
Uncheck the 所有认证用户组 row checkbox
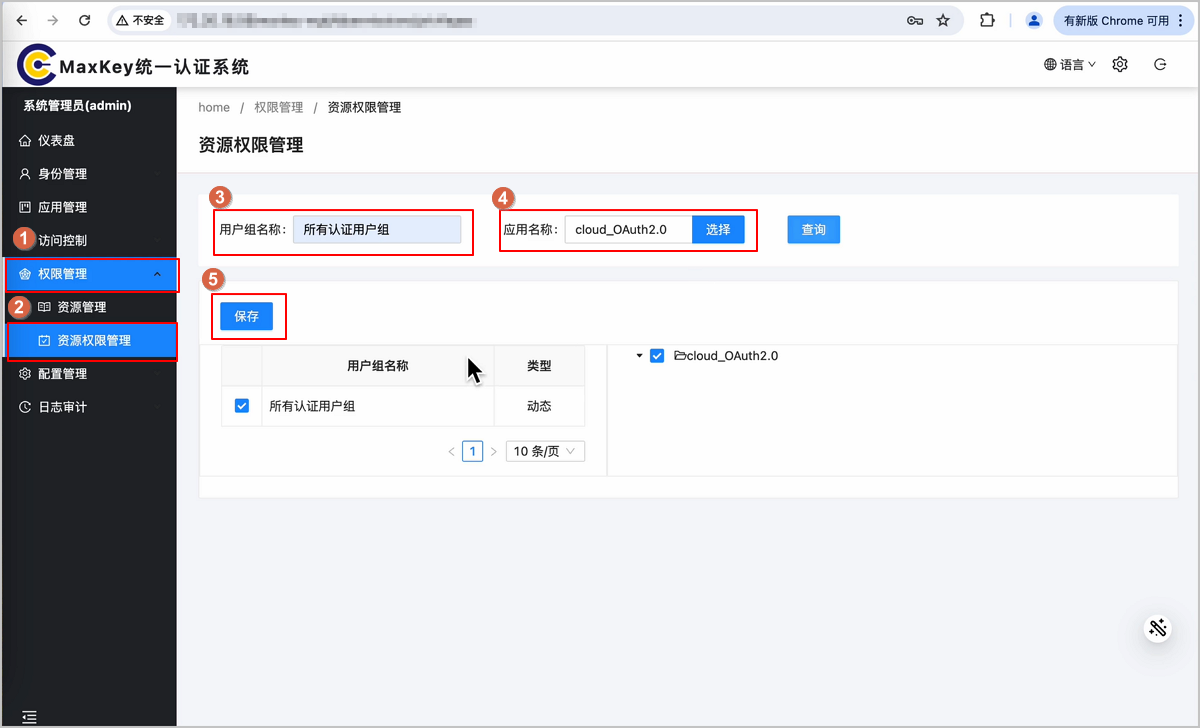[x=241, y=406]
